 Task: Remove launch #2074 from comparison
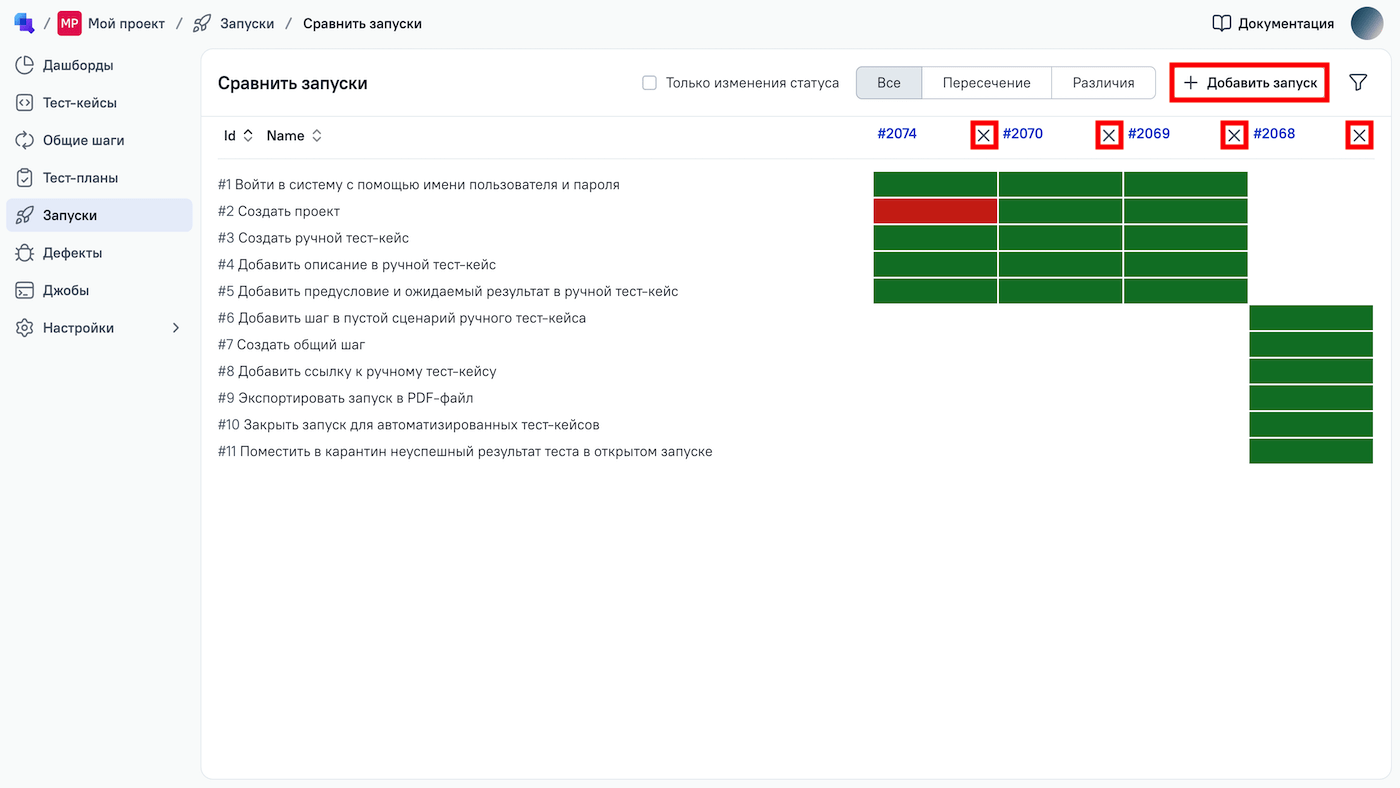coord(984,136)
